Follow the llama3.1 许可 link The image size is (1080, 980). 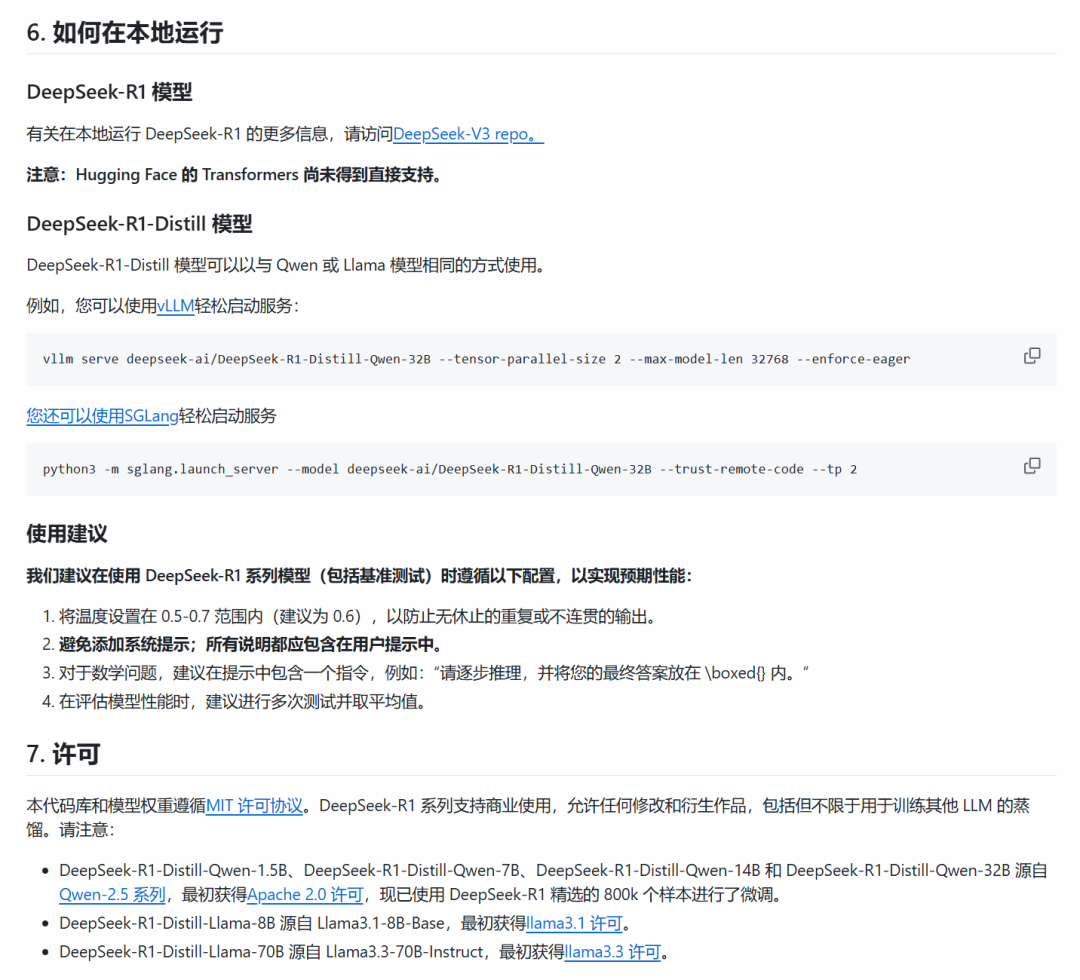pos(575,923)
